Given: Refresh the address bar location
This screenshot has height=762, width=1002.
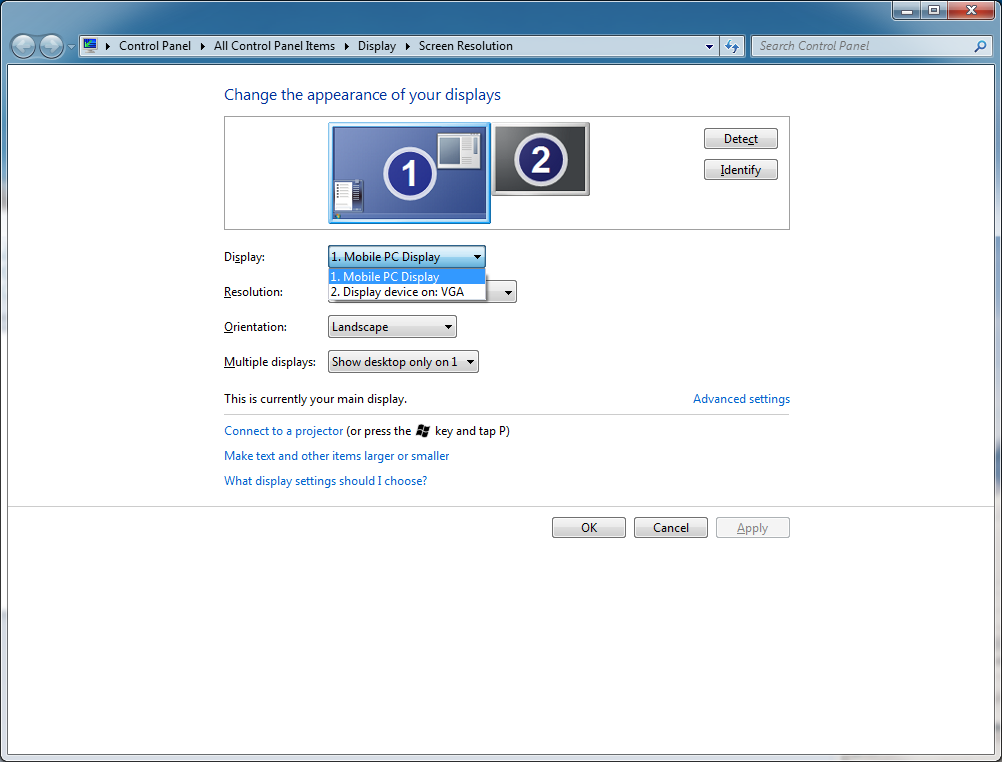Looking at the screenshot, I should [x=732, y=46].
